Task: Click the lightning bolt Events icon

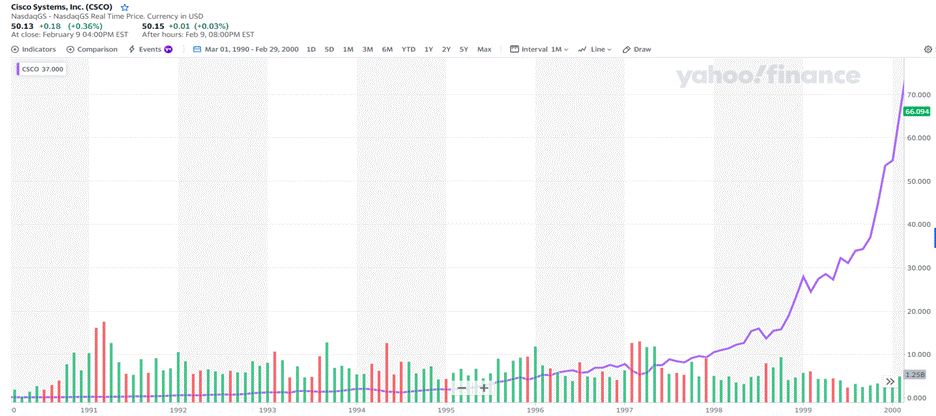Action: point(132,50)
